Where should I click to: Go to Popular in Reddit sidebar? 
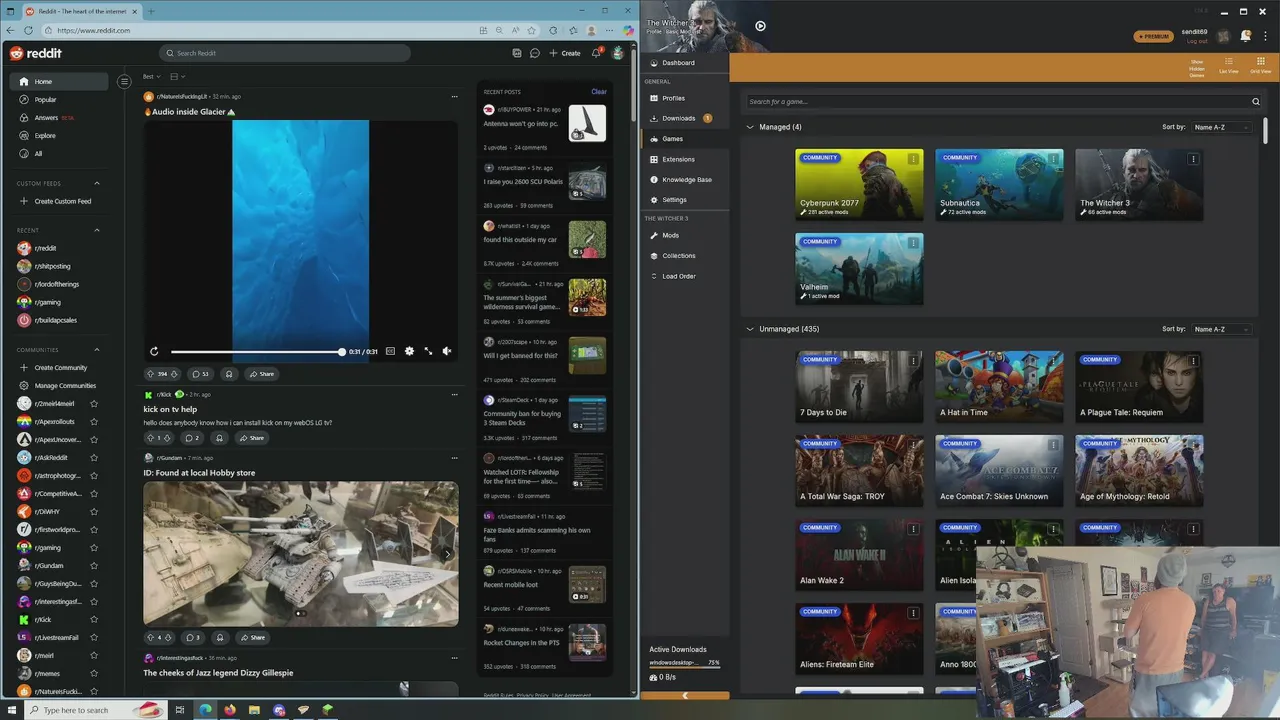click(x=60, y=100)
